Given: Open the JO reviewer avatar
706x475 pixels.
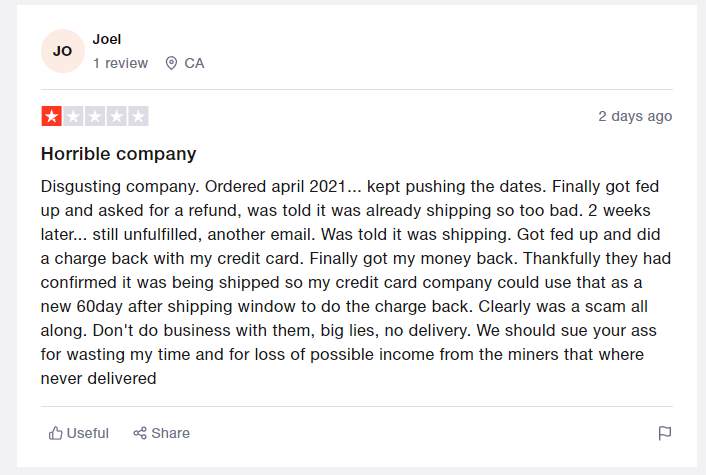Looking at the screenshot, I should click(x=62, y=51).
